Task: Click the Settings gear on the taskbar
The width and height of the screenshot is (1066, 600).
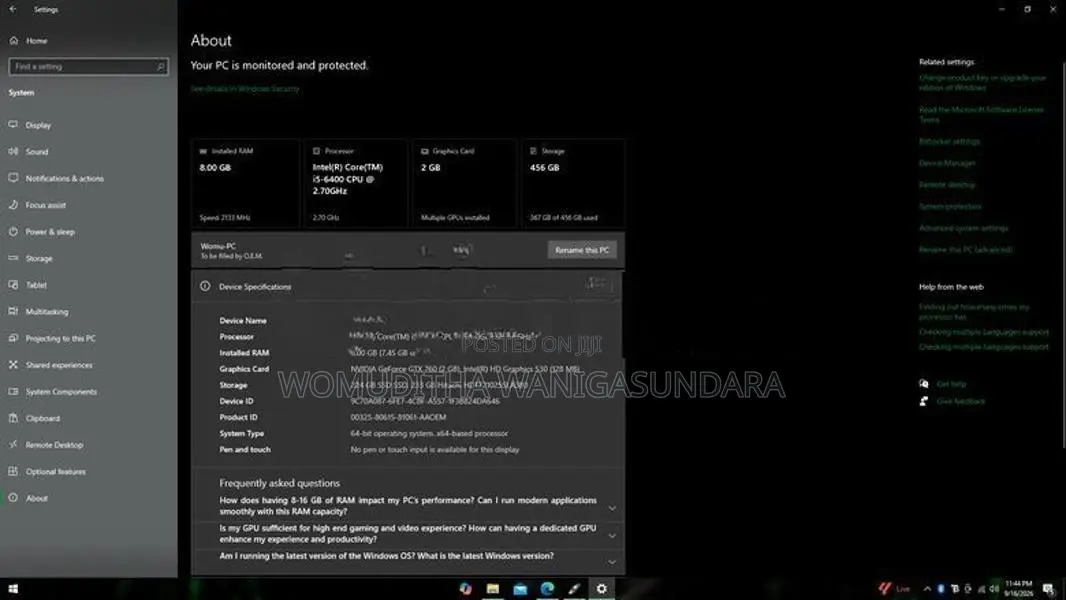Action: point(602,588)
